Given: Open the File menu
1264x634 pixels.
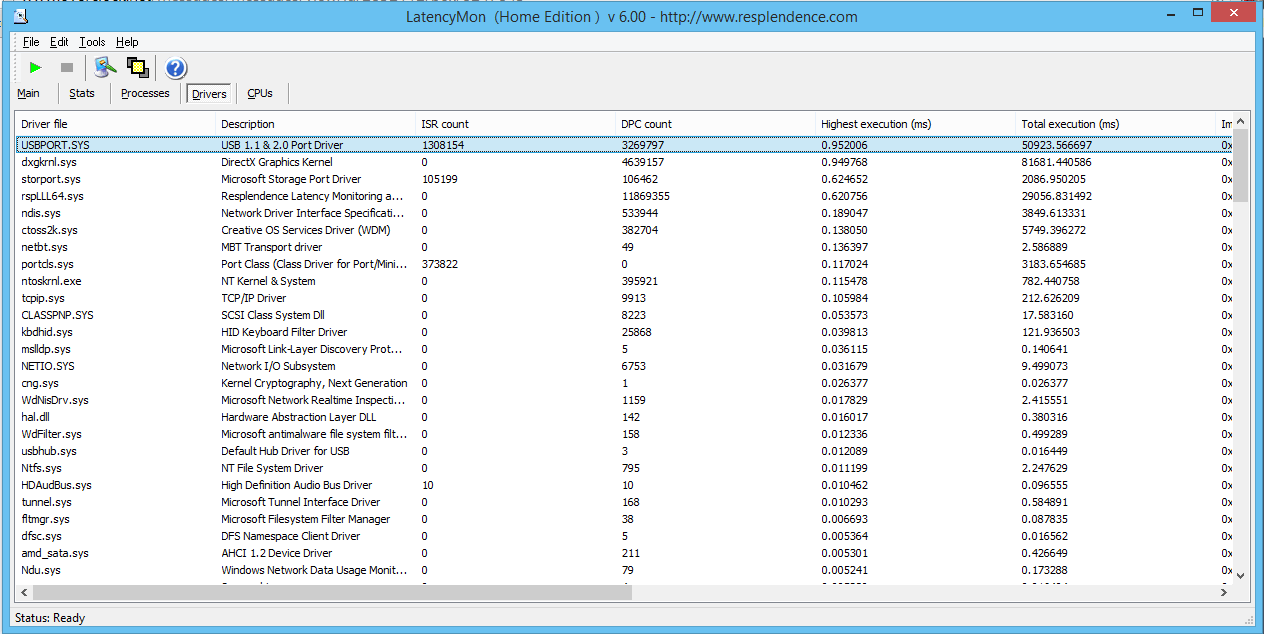Looking at the screenshot, I should (31, 42).
